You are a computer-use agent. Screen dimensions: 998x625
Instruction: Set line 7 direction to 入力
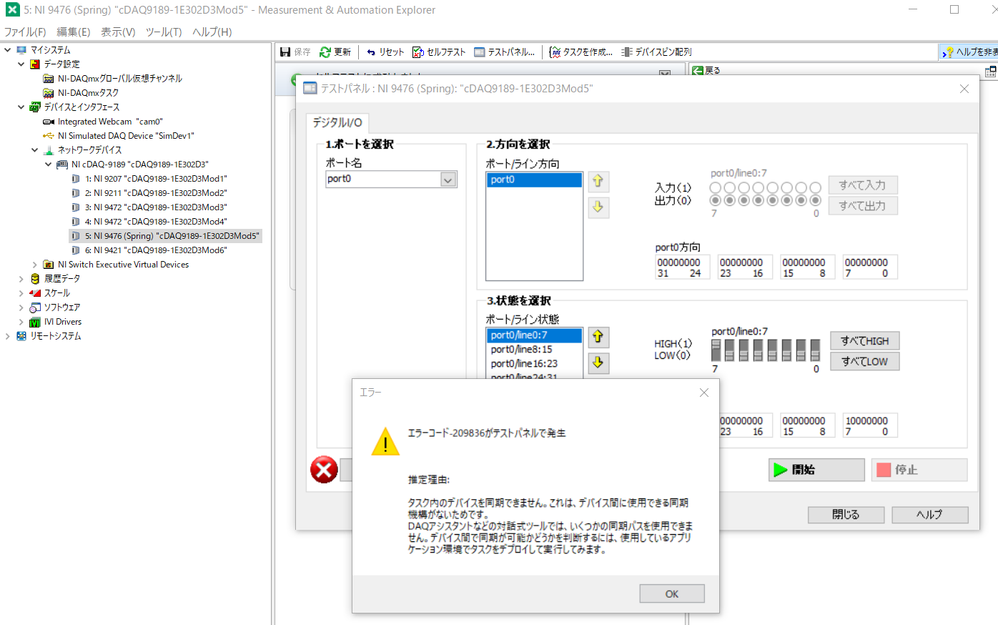pyautogui.click(x=715, y=188)
